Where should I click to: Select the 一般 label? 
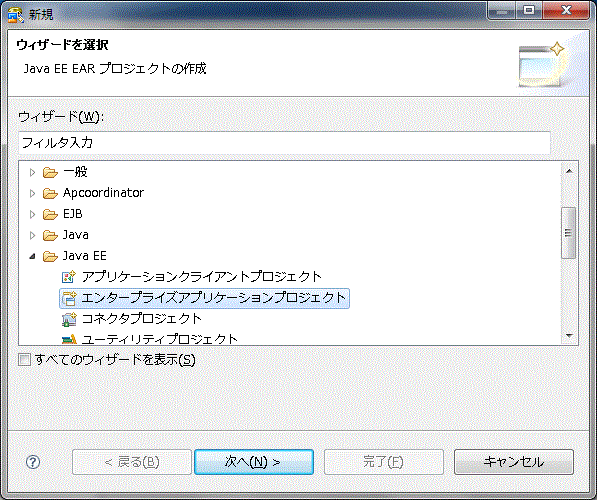click(x=75, y=172)
